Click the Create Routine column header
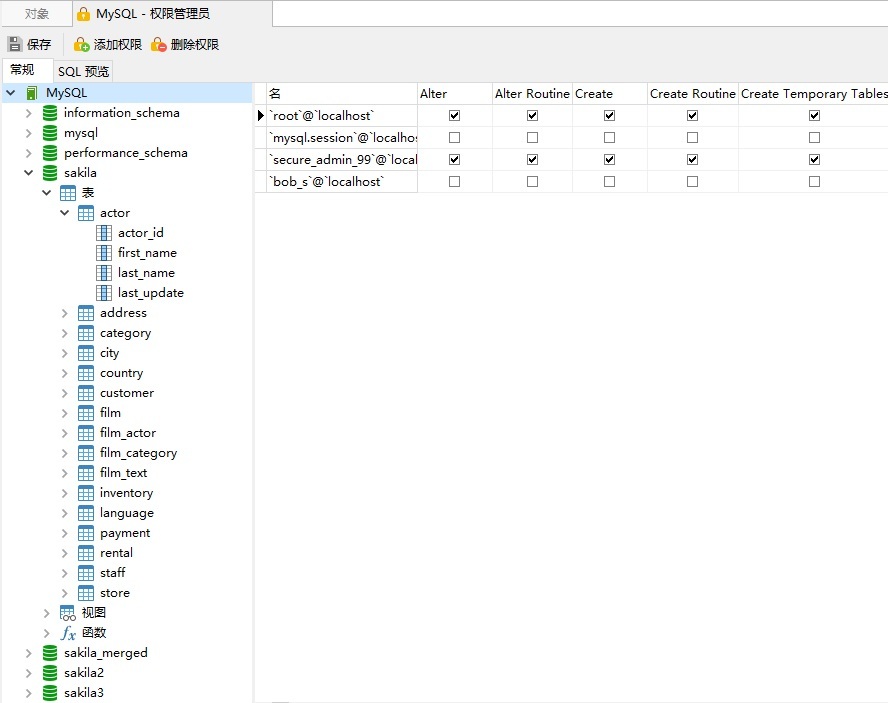 (693, 94)
